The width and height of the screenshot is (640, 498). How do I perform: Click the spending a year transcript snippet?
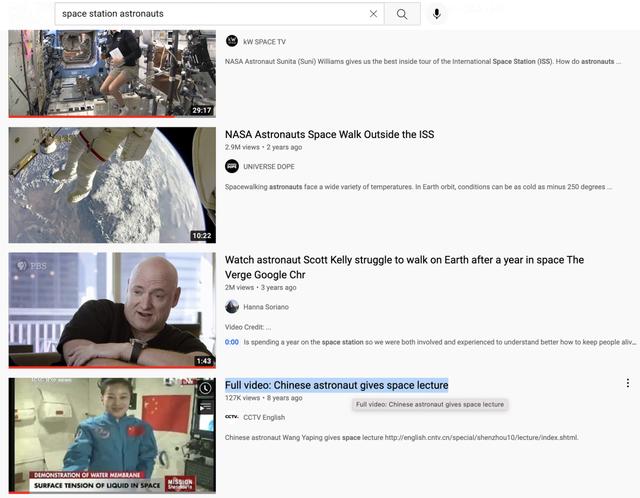click(x=440, y=342)
